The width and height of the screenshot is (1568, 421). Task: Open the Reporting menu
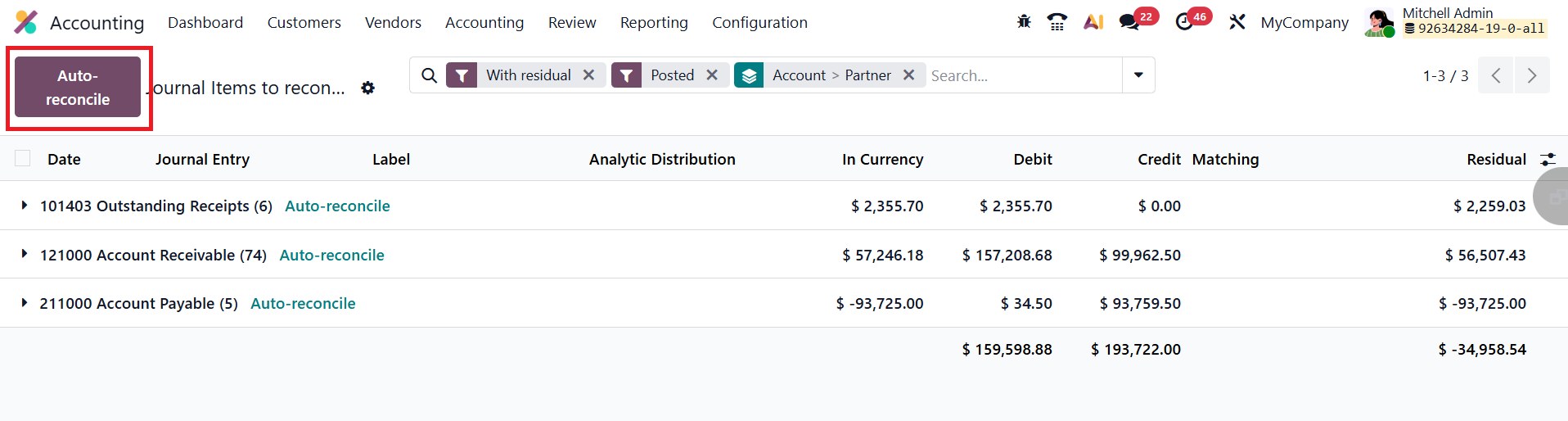(x=654, y=22)
